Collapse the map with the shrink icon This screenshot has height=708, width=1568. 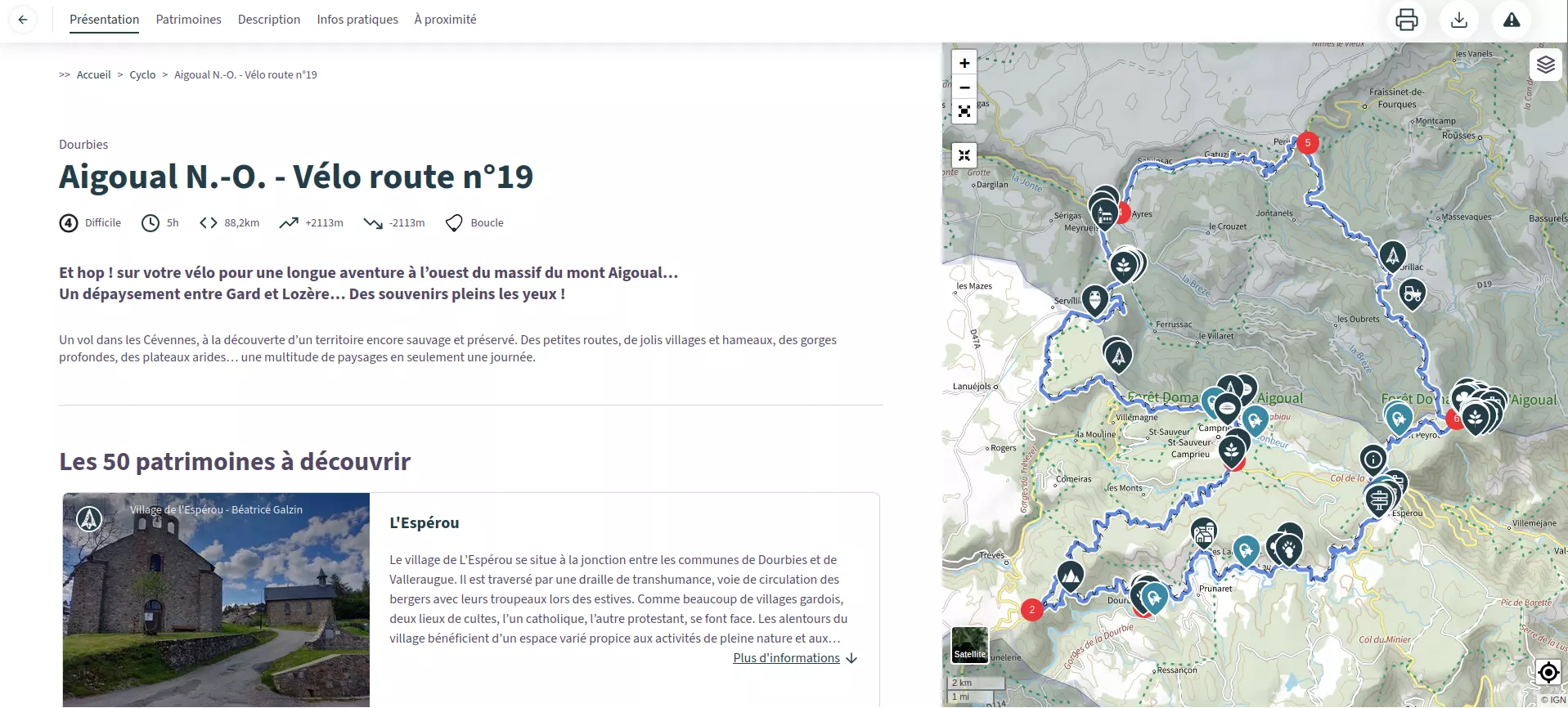[x=964, y=155]
